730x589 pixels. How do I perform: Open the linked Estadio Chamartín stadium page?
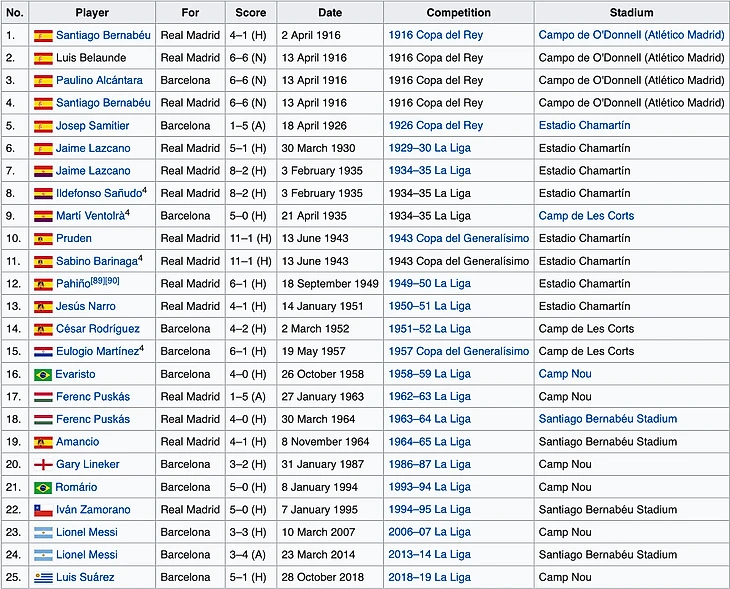(585, 126)
